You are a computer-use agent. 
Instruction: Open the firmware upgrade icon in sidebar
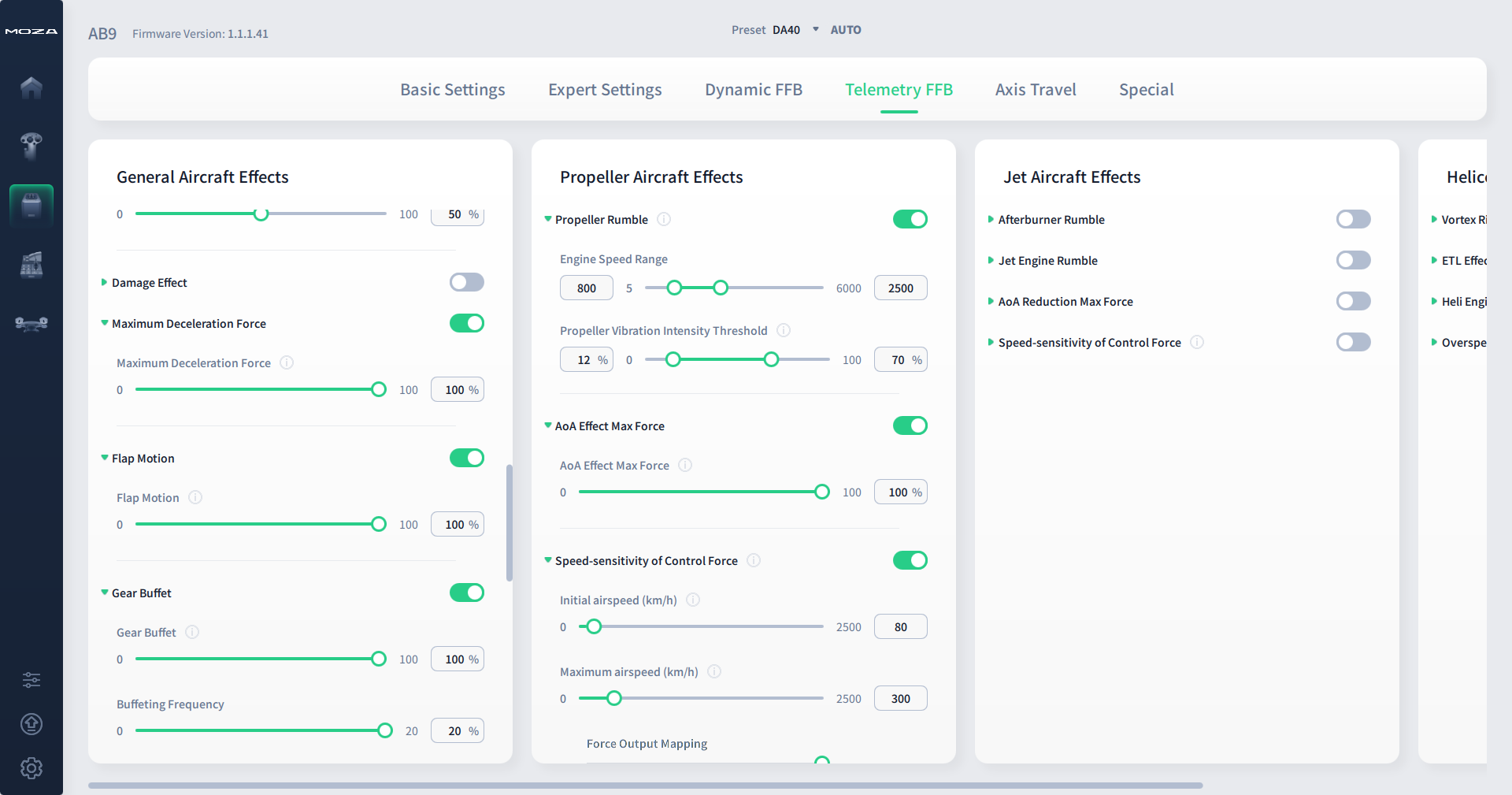point(31,724)
